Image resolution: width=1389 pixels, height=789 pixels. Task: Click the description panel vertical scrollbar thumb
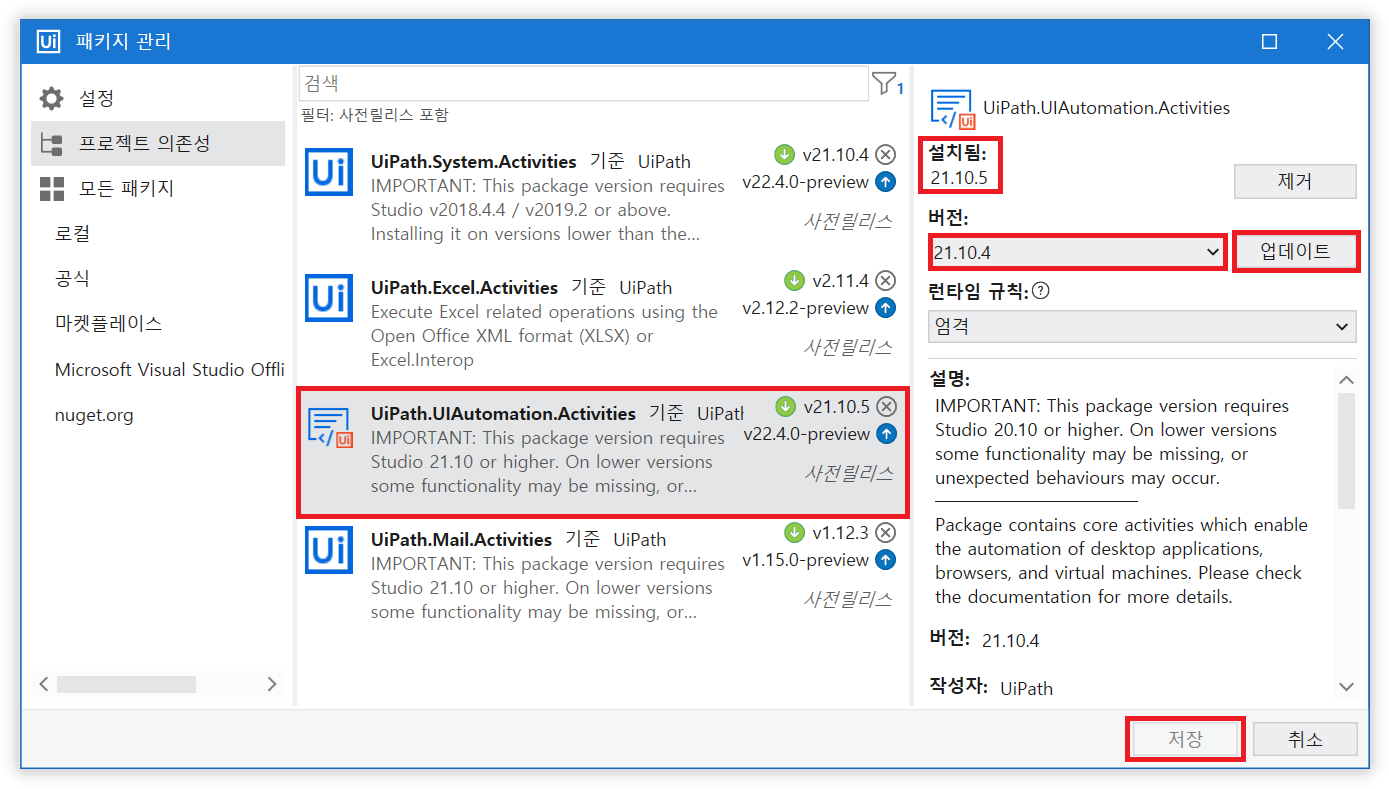pos(1346,449)
